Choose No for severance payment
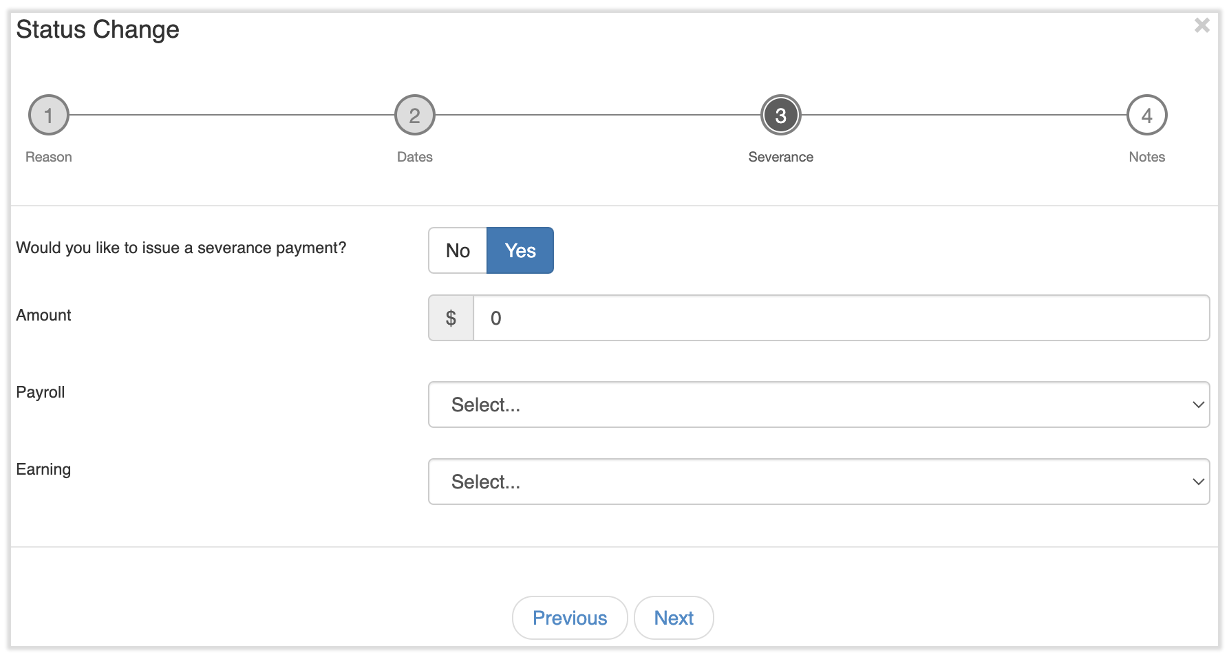Viewport: 1230px width, 658px height. [x=457, y=251]
